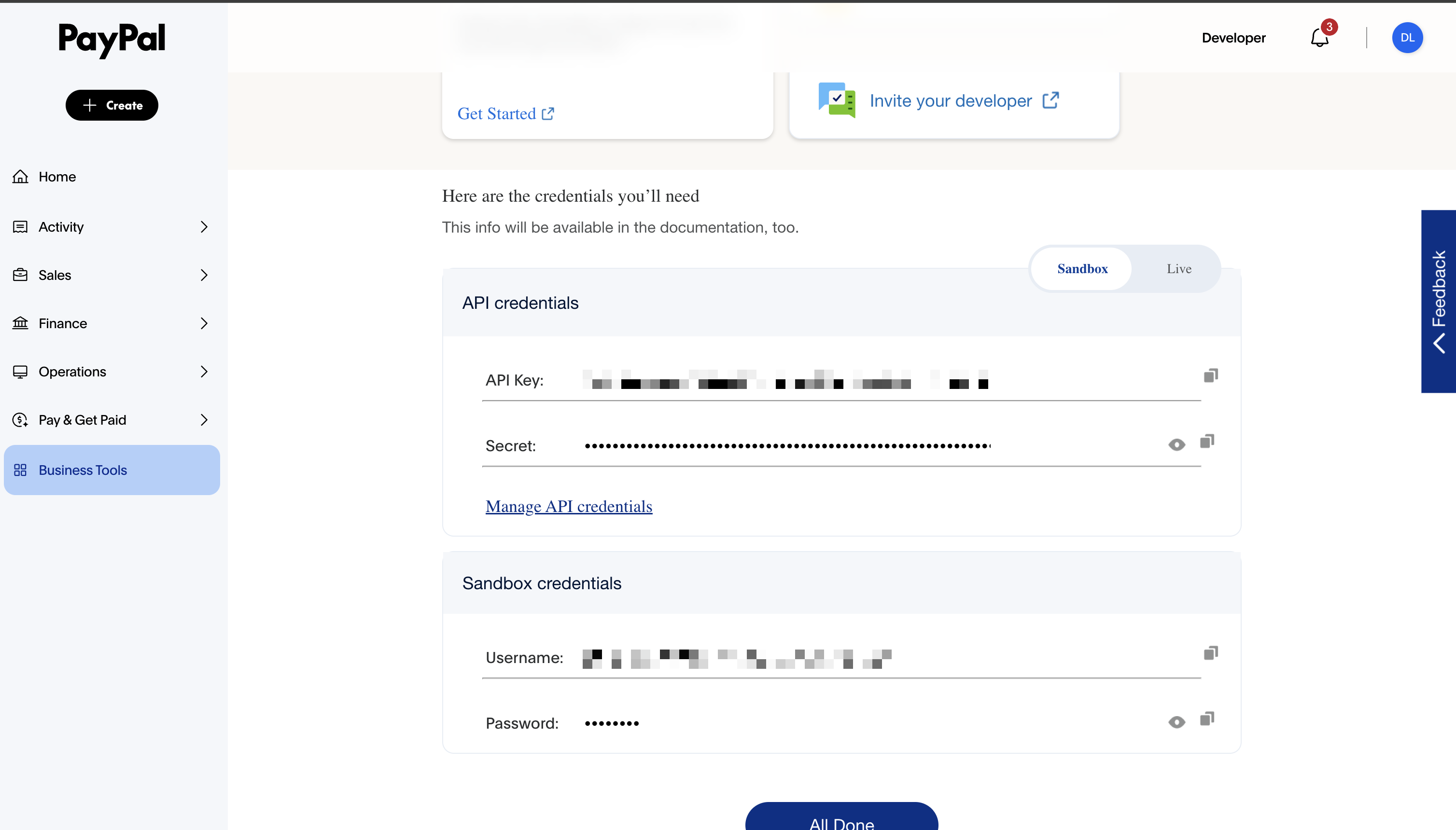Click the sandbox Username value field
This screenshot has height=830, width=1456.
pyautogui.click(x=737, y=658)
